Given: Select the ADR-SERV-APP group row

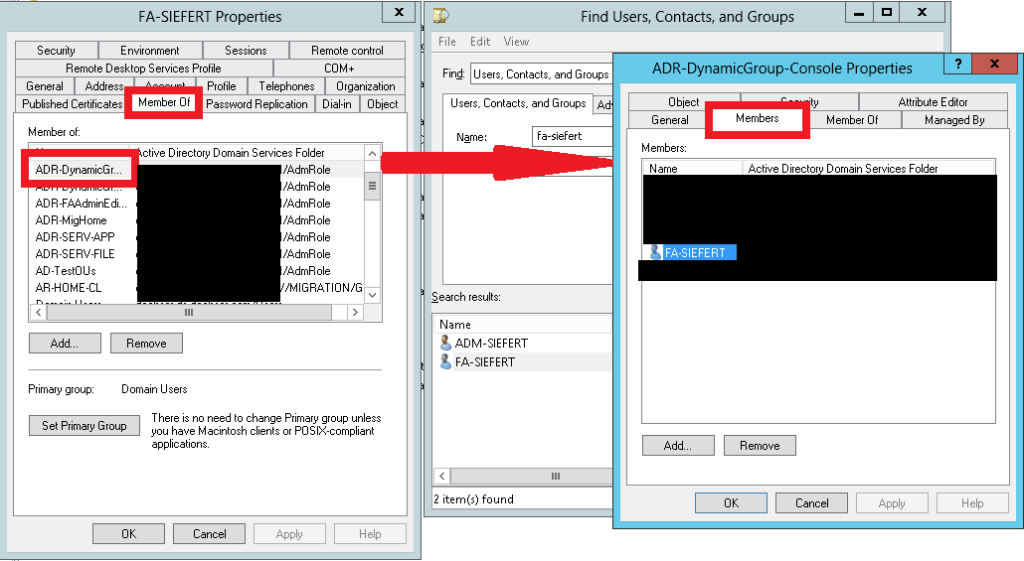Looking at the screenshot, I should [74, 237].
